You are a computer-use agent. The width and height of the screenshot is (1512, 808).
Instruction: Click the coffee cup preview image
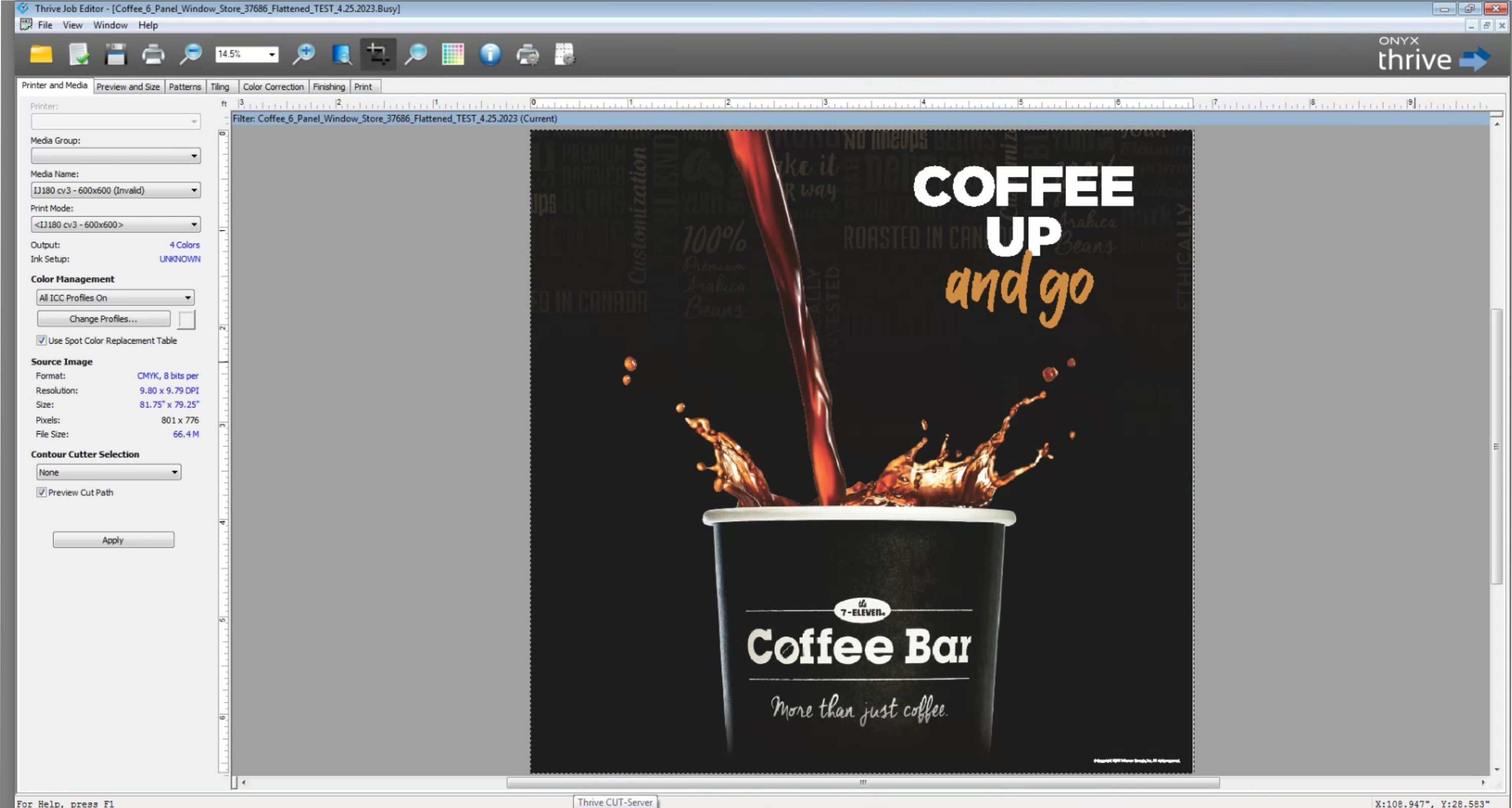click(x=862, y=451)
